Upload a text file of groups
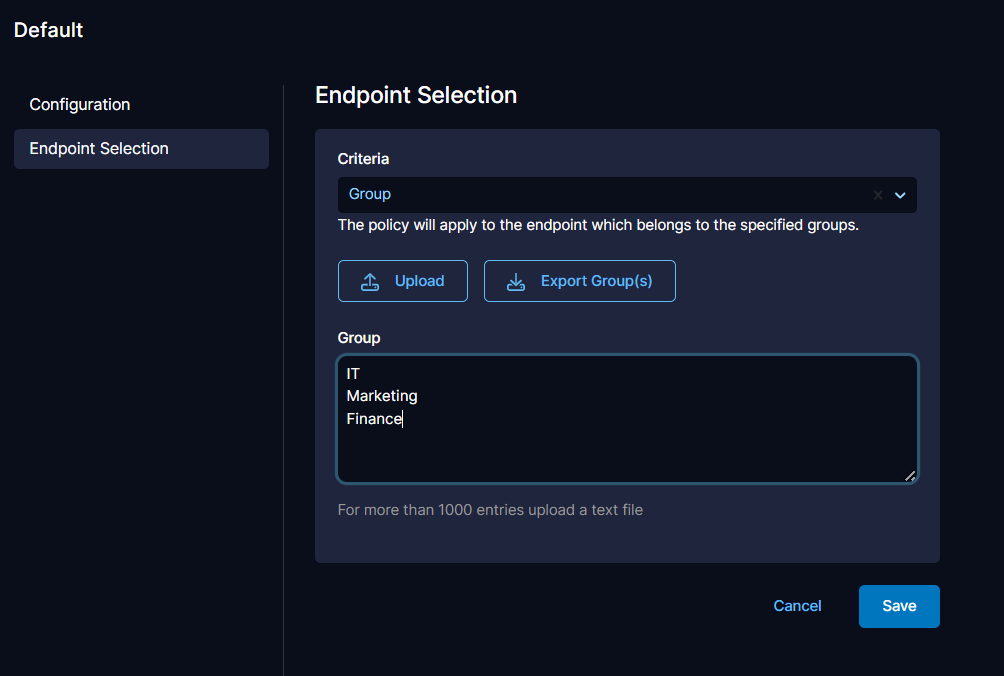This screenshot has height=676, width=1004. [x=402, y=281]
